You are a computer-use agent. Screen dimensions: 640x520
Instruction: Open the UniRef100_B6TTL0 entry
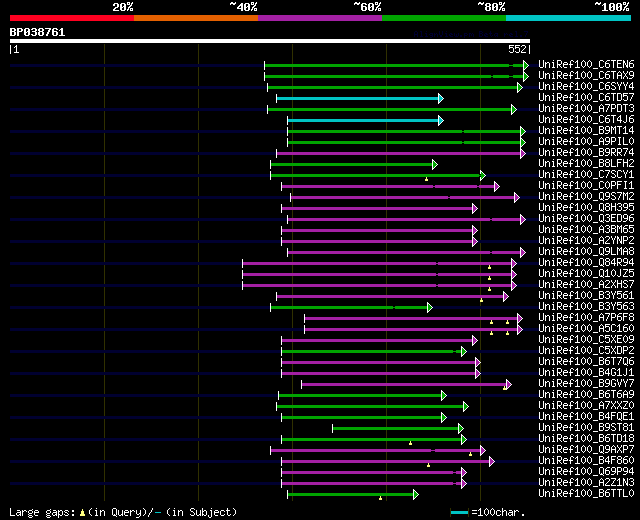click(x=586, y=494)
